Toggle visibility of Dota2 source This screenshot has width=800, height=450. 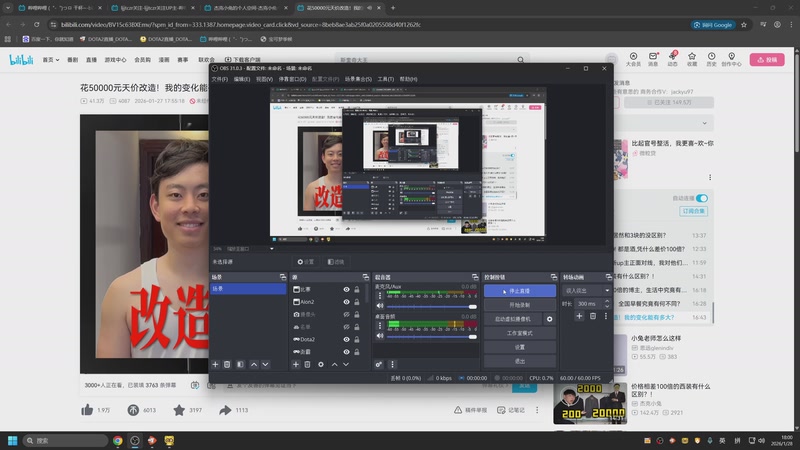click(x=346, y=339)
